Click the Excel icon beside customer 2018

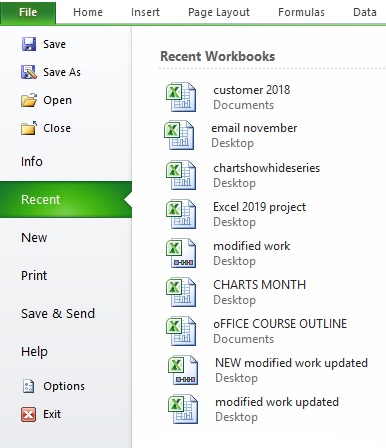181,97
